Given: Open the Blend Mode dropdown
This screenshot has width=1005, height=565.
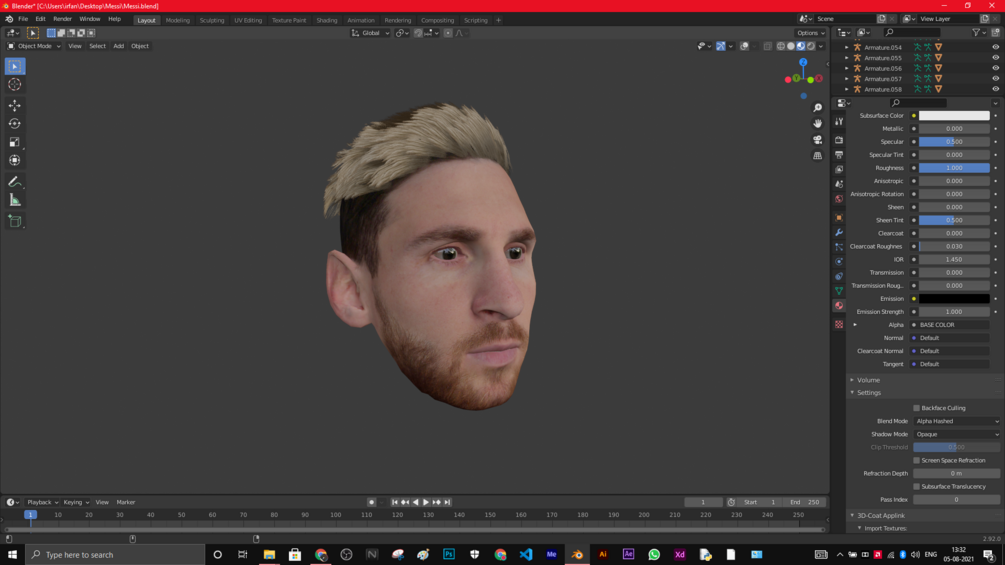Looking at the screenshot, I should (957, 422).
